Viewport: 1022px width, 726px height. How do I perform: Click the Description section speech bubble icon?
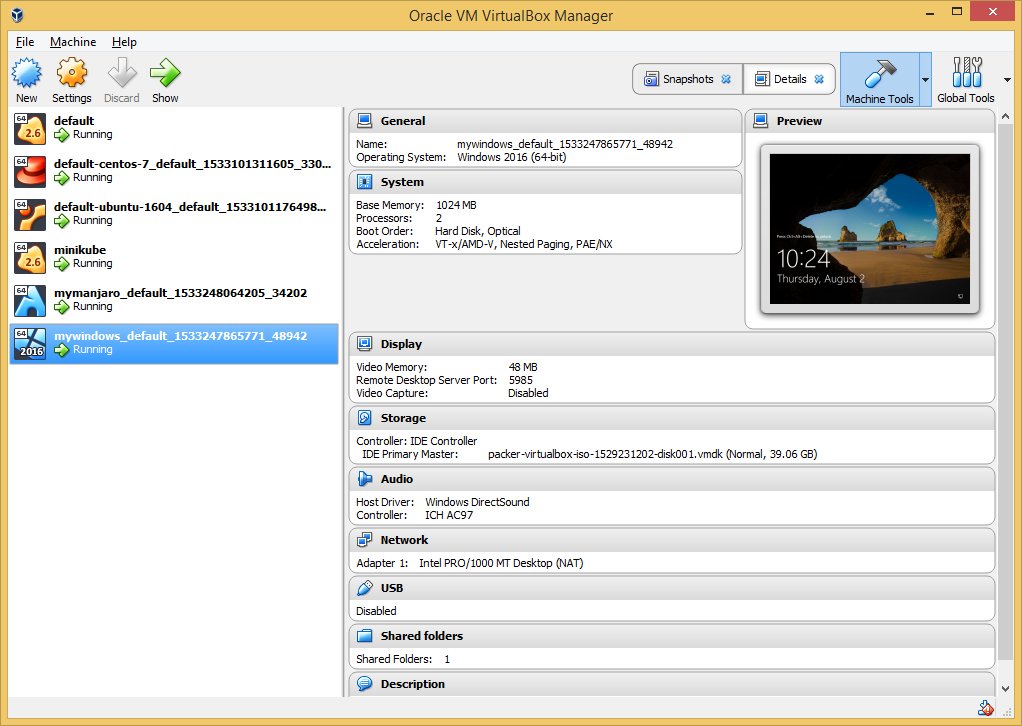point(365,684)
